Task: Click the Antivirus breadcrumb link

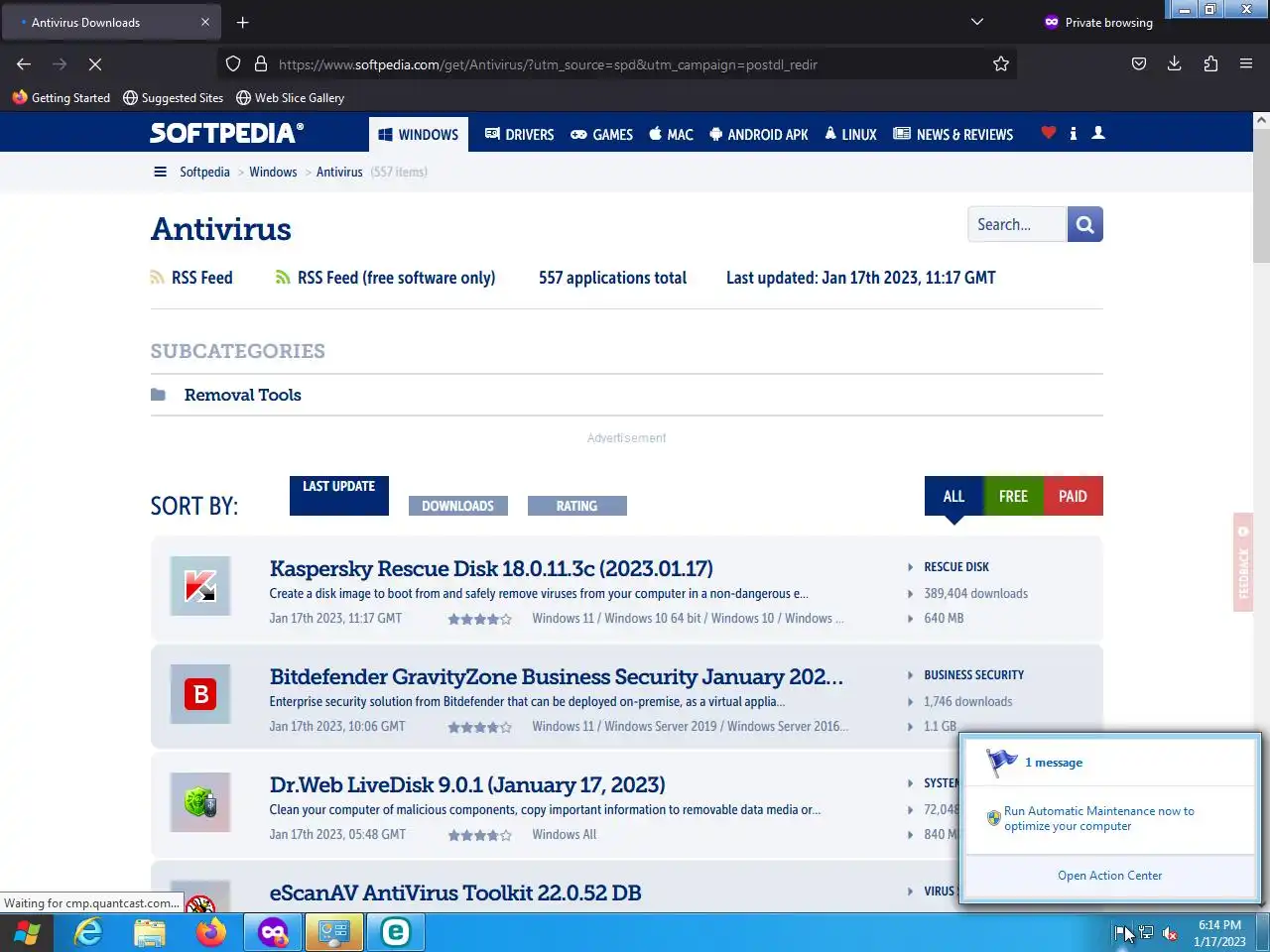Action: [x=339, y=172]
